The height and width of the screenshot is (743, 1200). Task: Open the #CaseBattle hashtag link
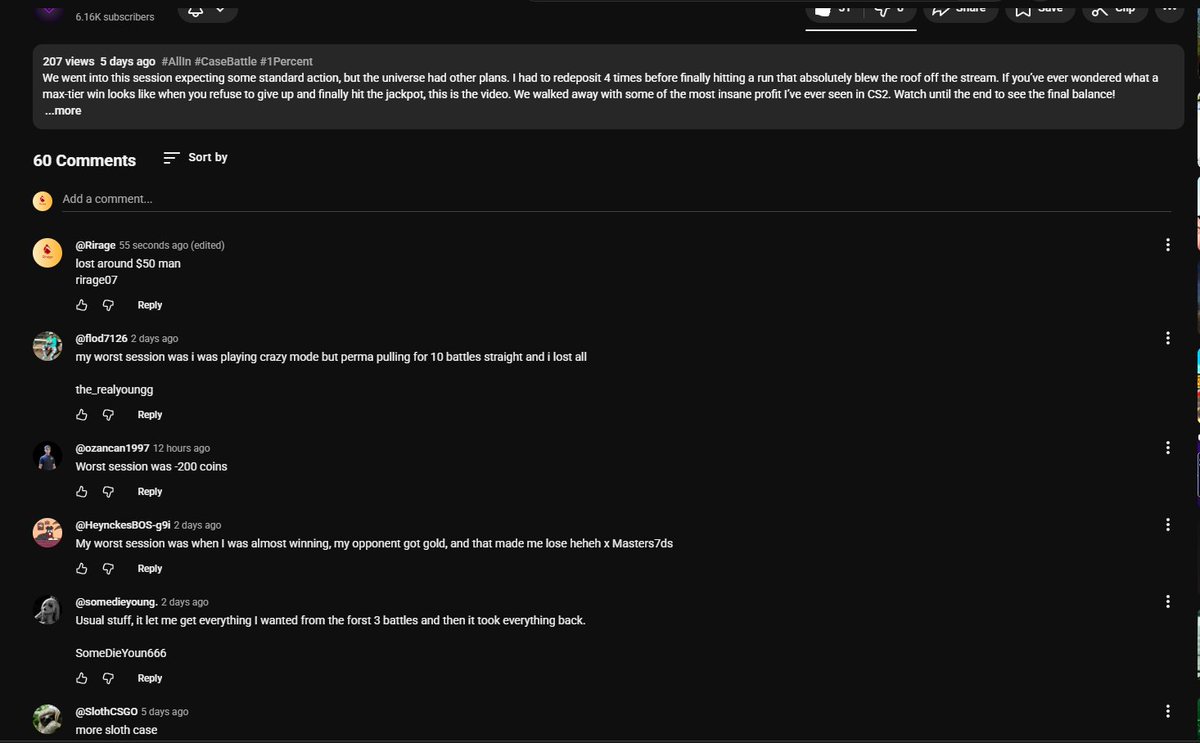pyautogui.click(x=225, y=62)
